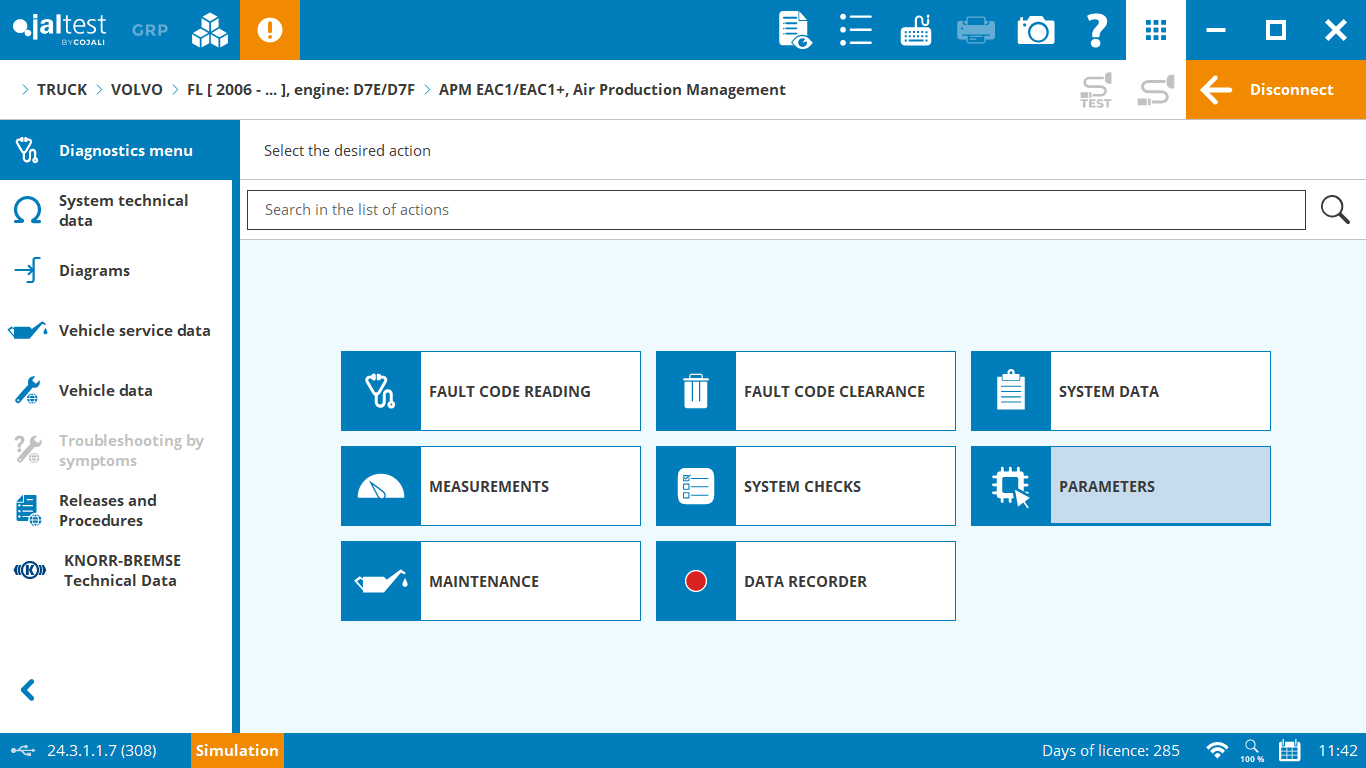Click VOLVO in the breadcrumb

click(x=137, y=90)
